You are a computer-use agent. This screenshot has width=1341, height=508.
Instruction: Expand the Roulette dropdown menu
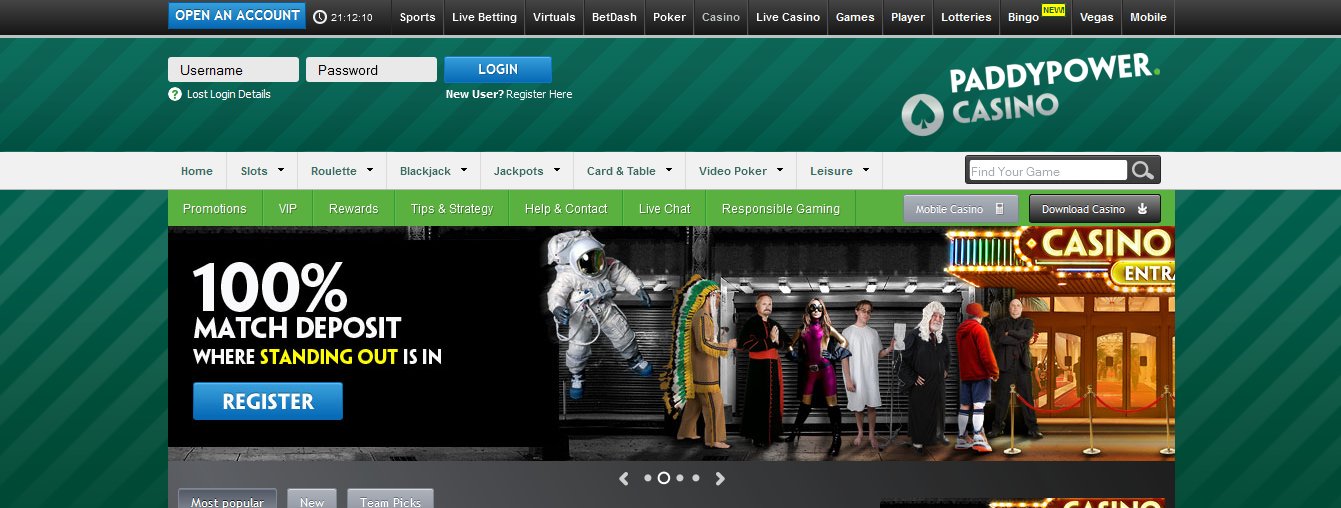pos(342,171)
